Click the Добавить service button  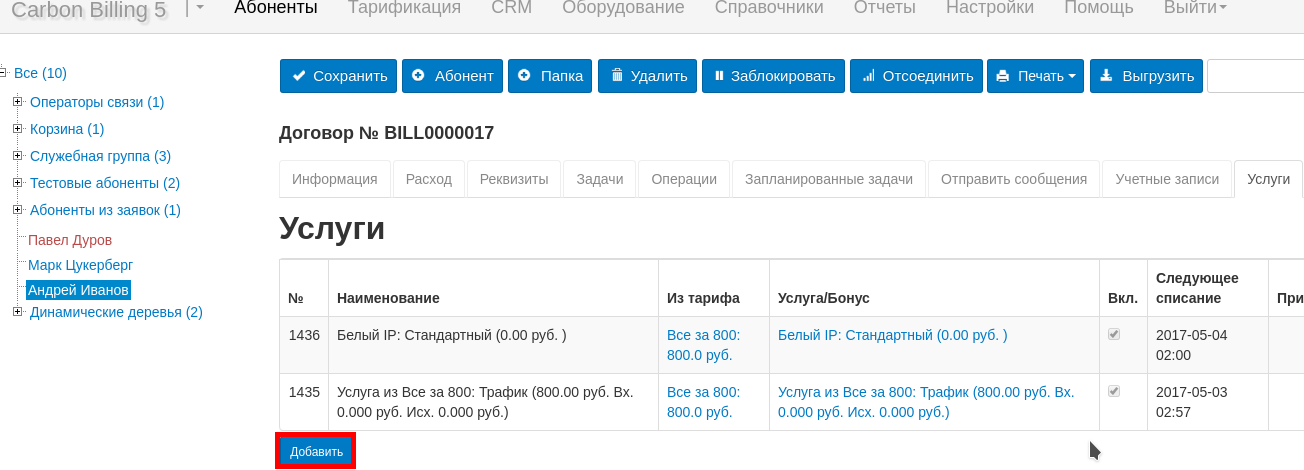point(315,452)
